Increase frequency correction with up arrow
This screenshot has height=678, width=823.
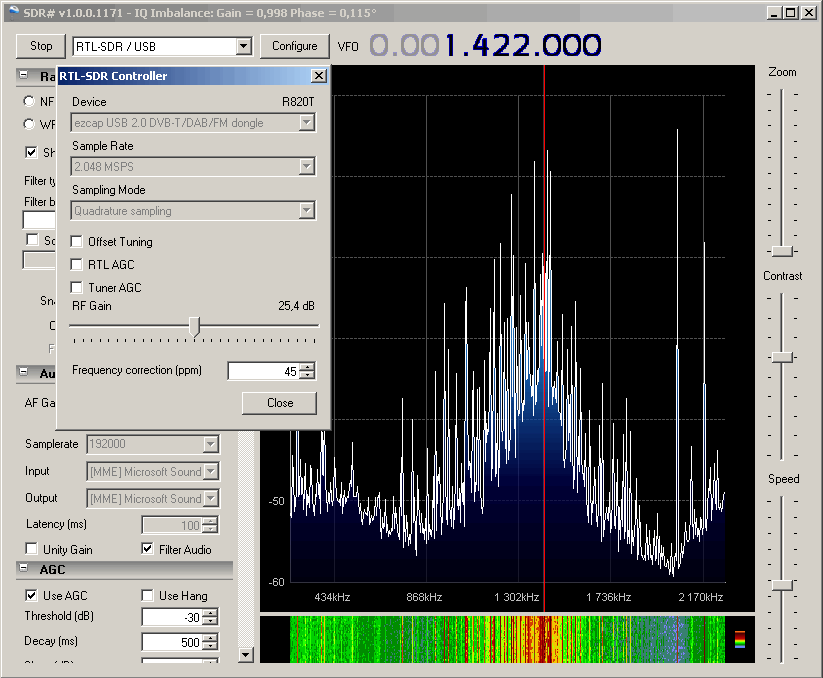[x=307, y=367]
